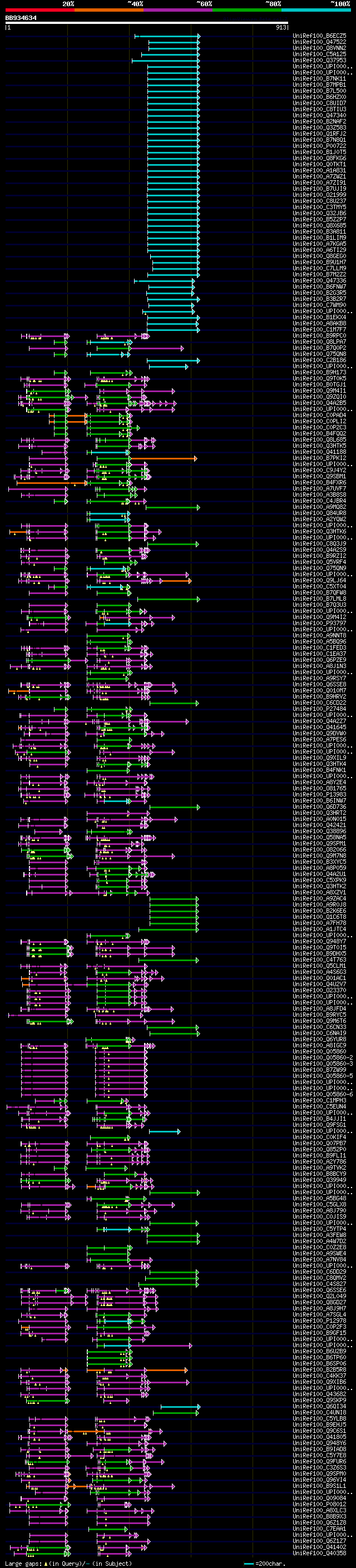Click the UniRef100_P00722 label
The height and width of the screenshot is (1568, 356).
[319, 146]
